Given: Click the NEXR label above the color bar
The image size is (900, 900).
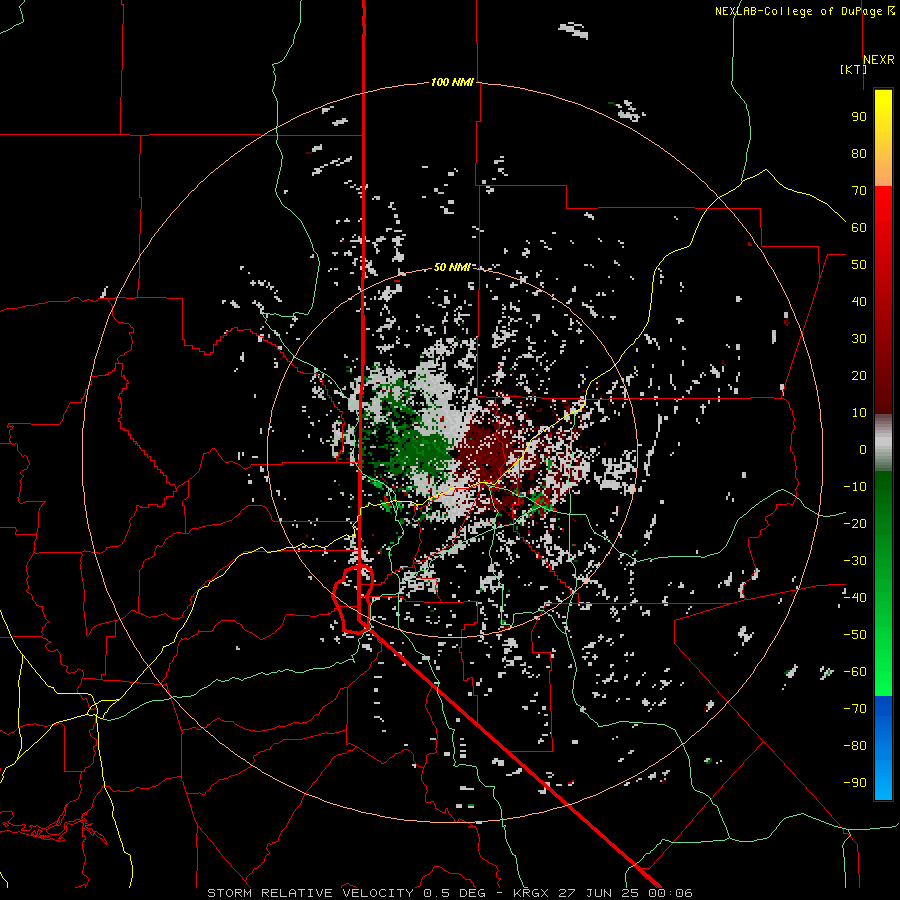Looking at the screenshot, I should 879,60.
